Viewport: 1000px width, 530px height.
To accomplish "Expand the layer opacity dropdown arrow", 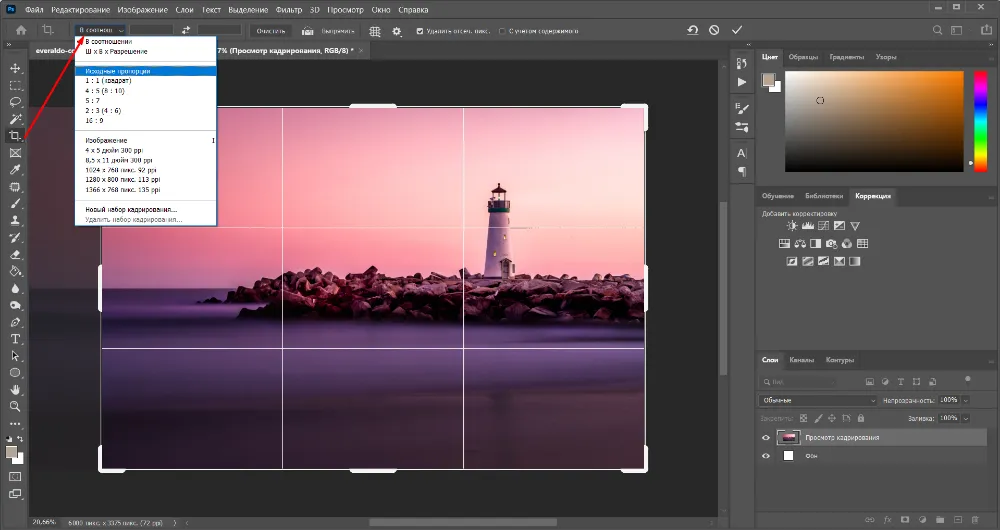I will point(966,400).
